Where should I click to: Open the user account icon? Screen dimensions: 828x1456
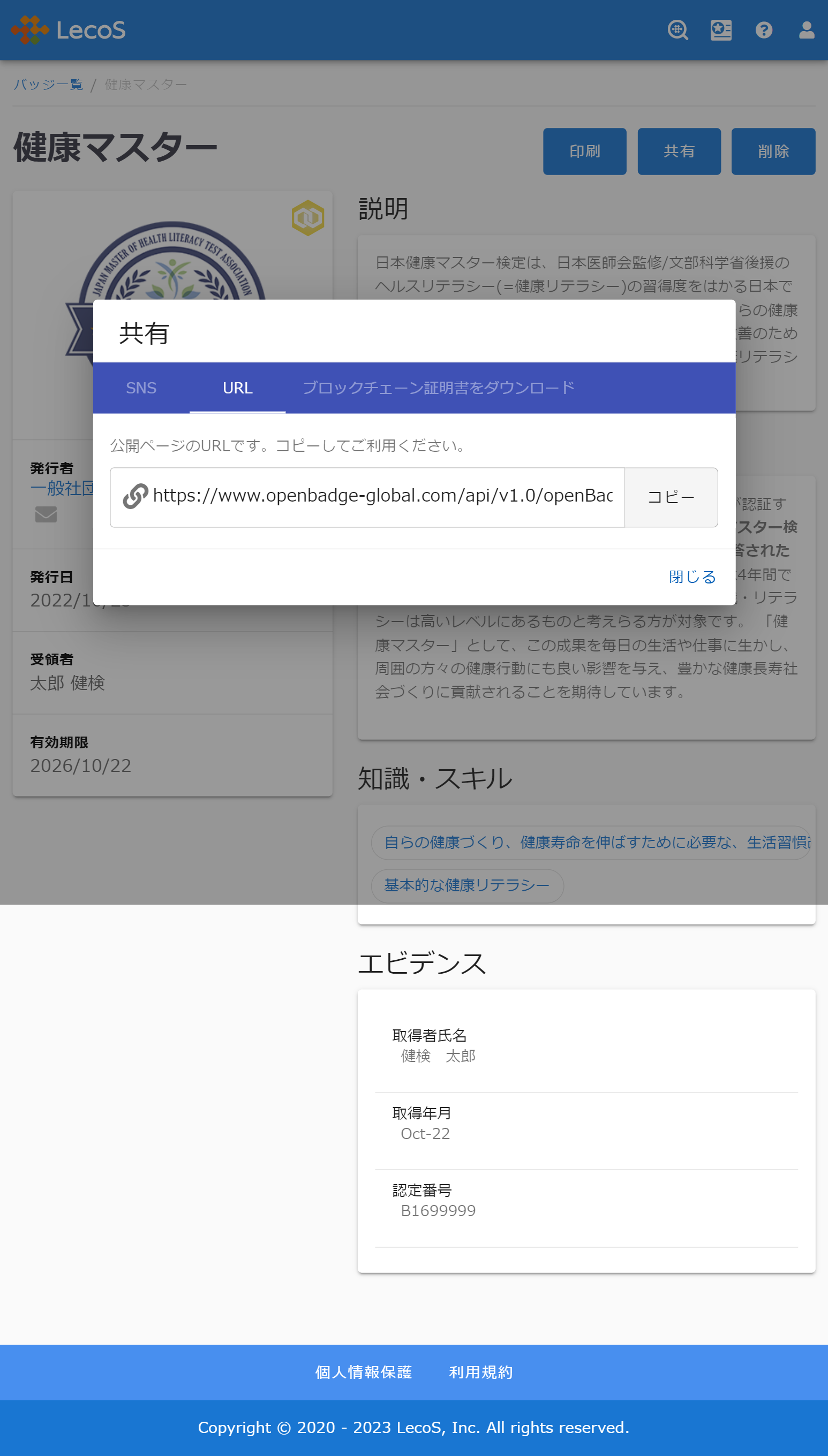point(807,29)
